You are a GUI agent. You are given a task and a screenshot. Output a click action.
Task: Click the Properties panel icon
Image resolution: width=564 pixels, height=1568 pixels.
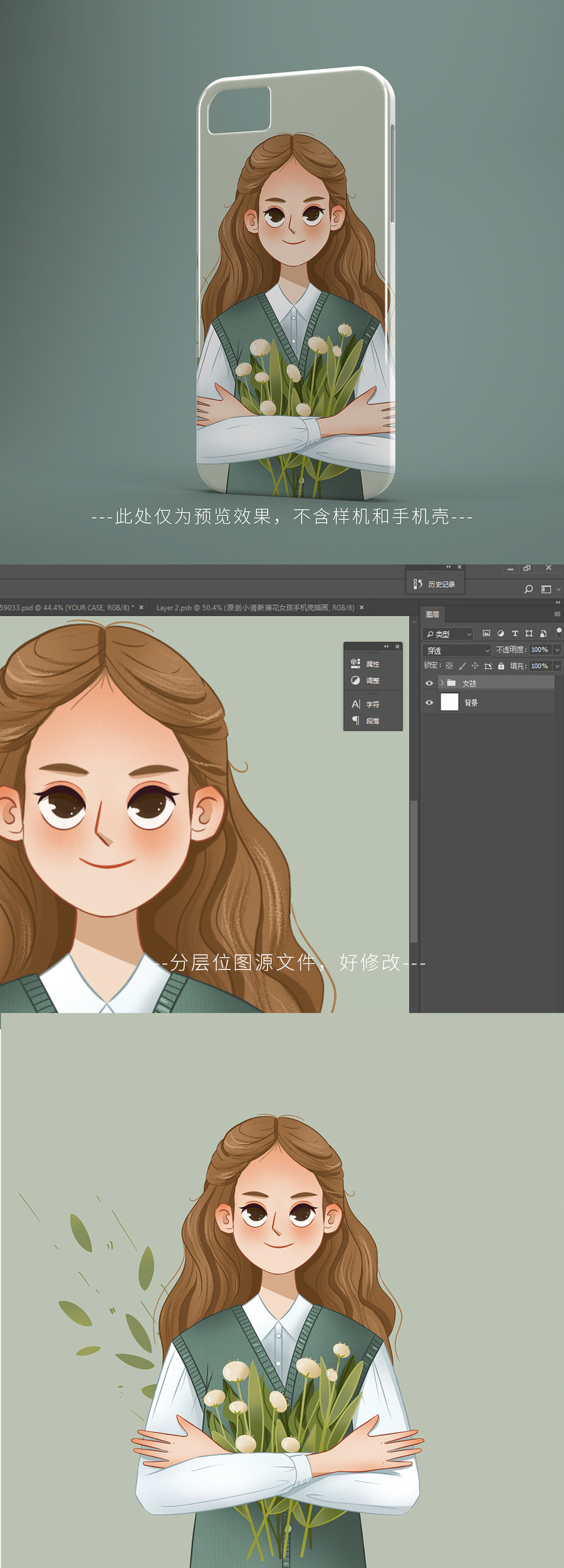coord(355,663)
